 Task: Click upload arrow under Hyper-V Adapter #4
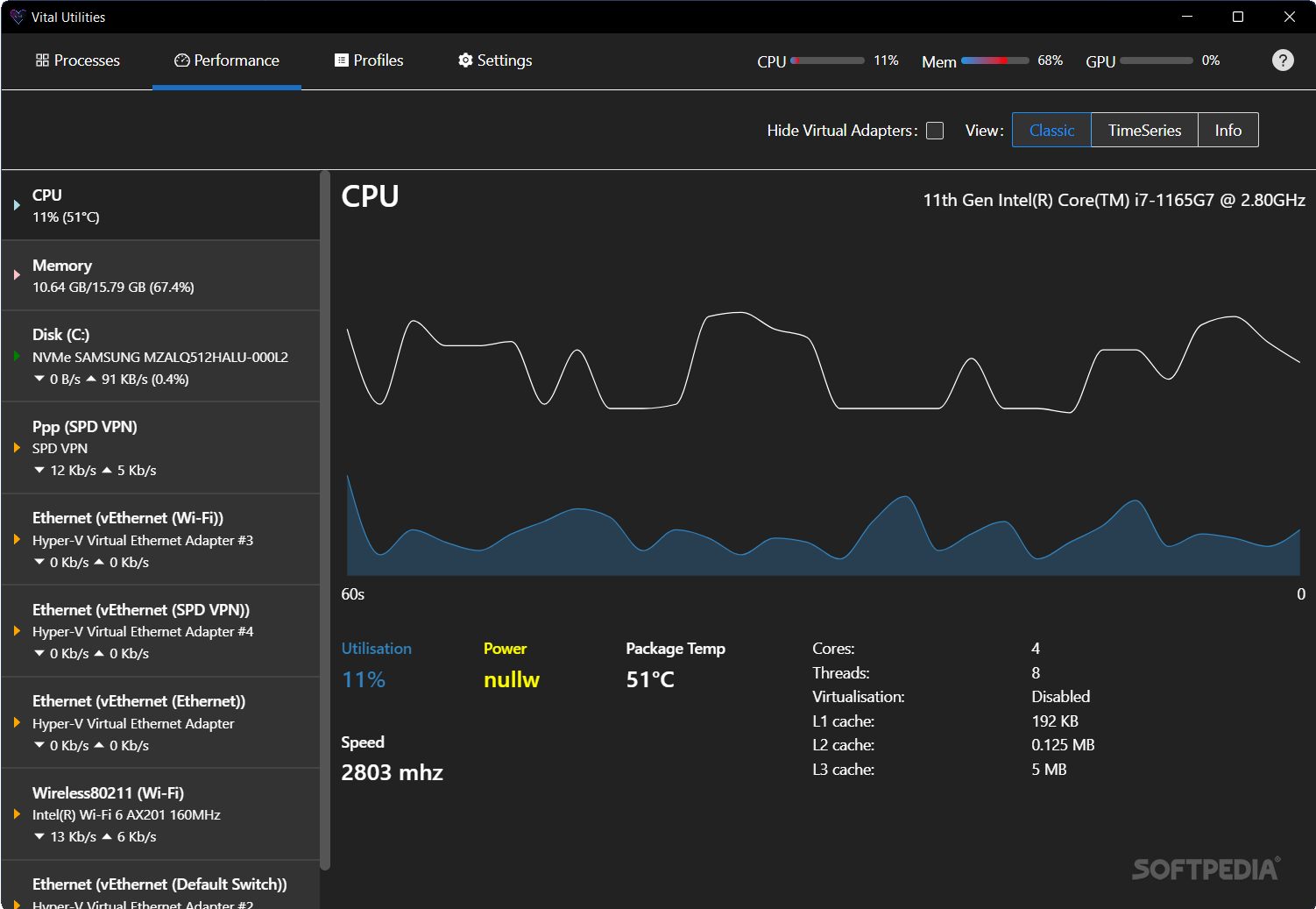click(x=99, y=653)
